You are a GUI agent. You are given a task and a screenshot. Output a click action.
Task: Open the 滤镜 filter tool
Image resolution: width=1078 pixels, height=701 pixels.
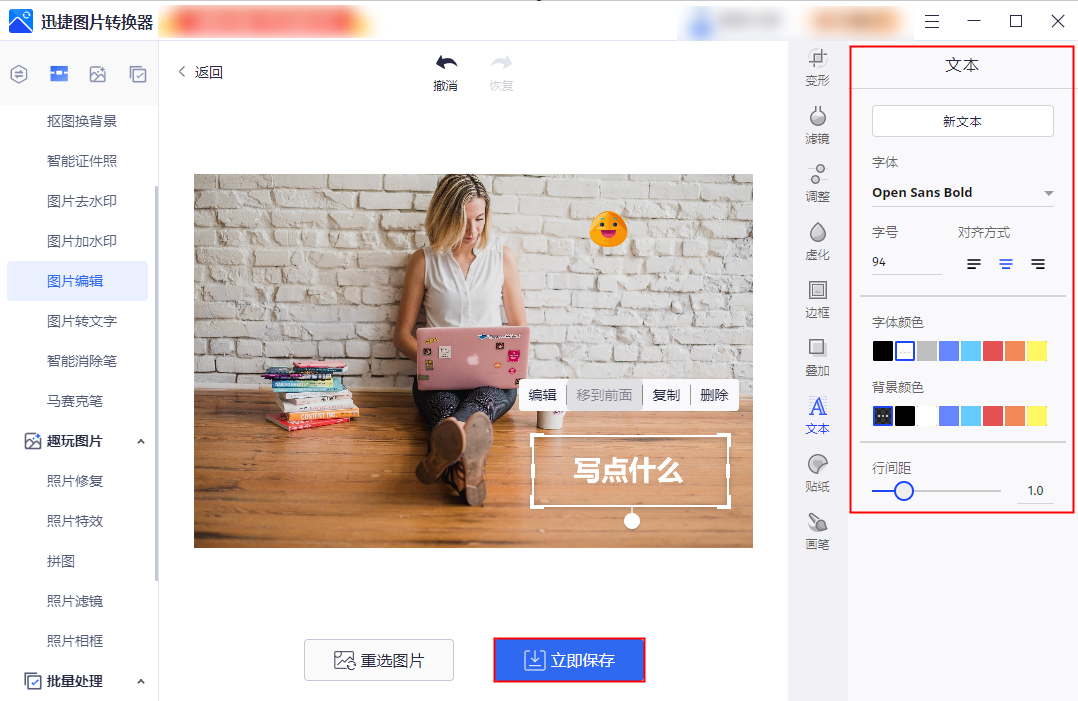(x=817, y=125)
